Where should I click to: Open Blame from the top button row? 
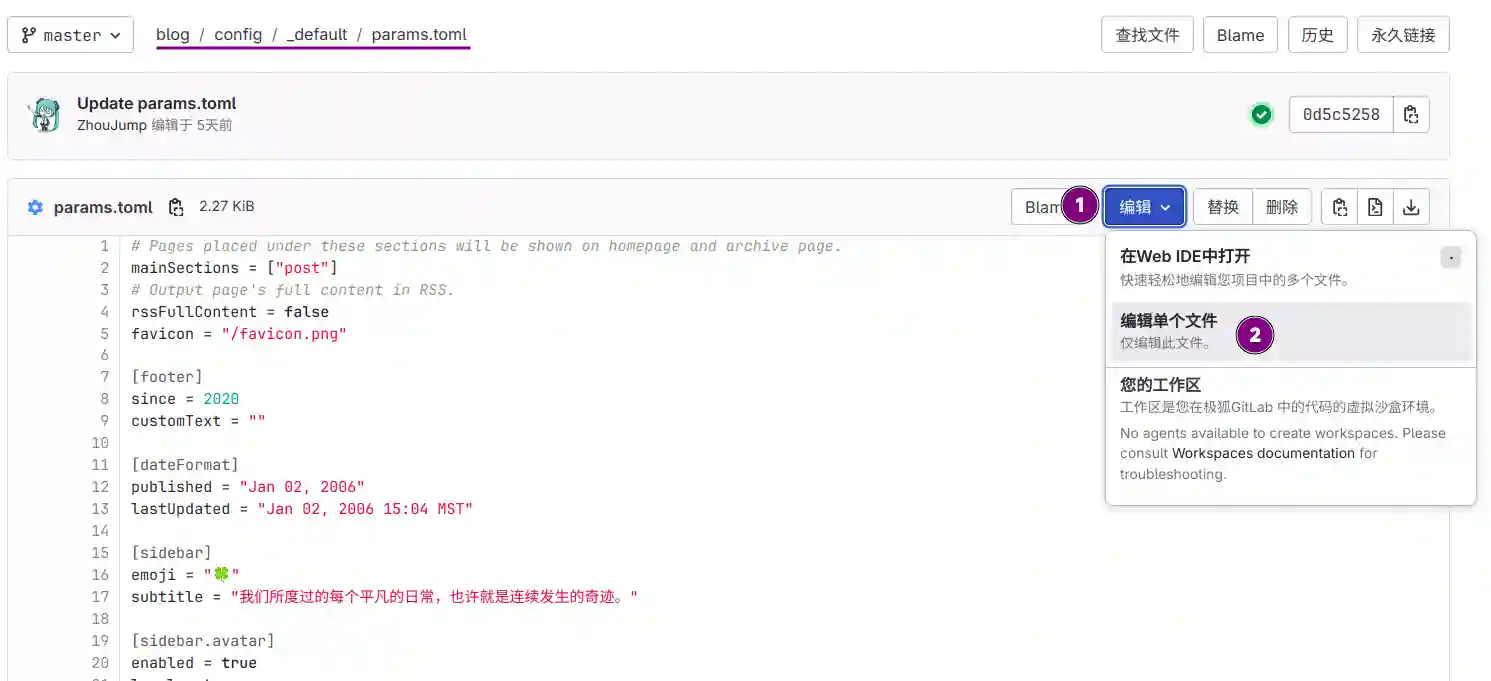tap(1240, 35)
